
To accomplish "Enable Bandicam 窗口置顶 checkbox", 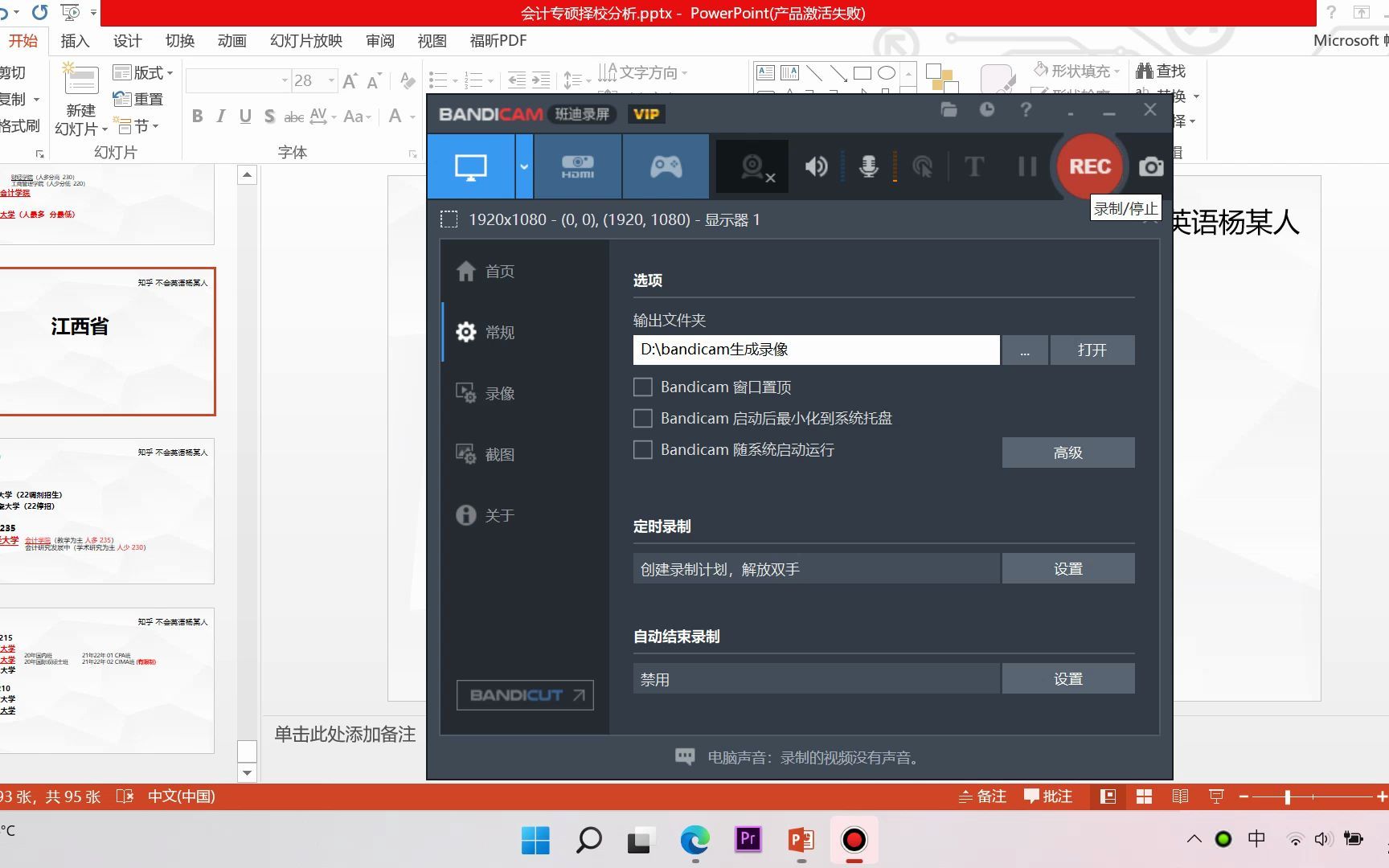I will 643,387.
